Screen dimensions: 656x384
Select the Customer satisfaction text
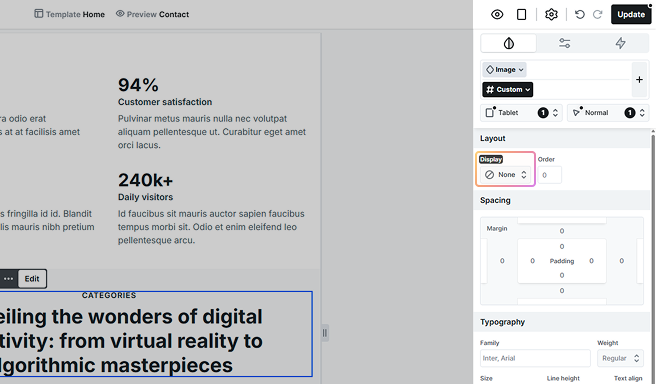pyautogui.click(x=165, y=102)
